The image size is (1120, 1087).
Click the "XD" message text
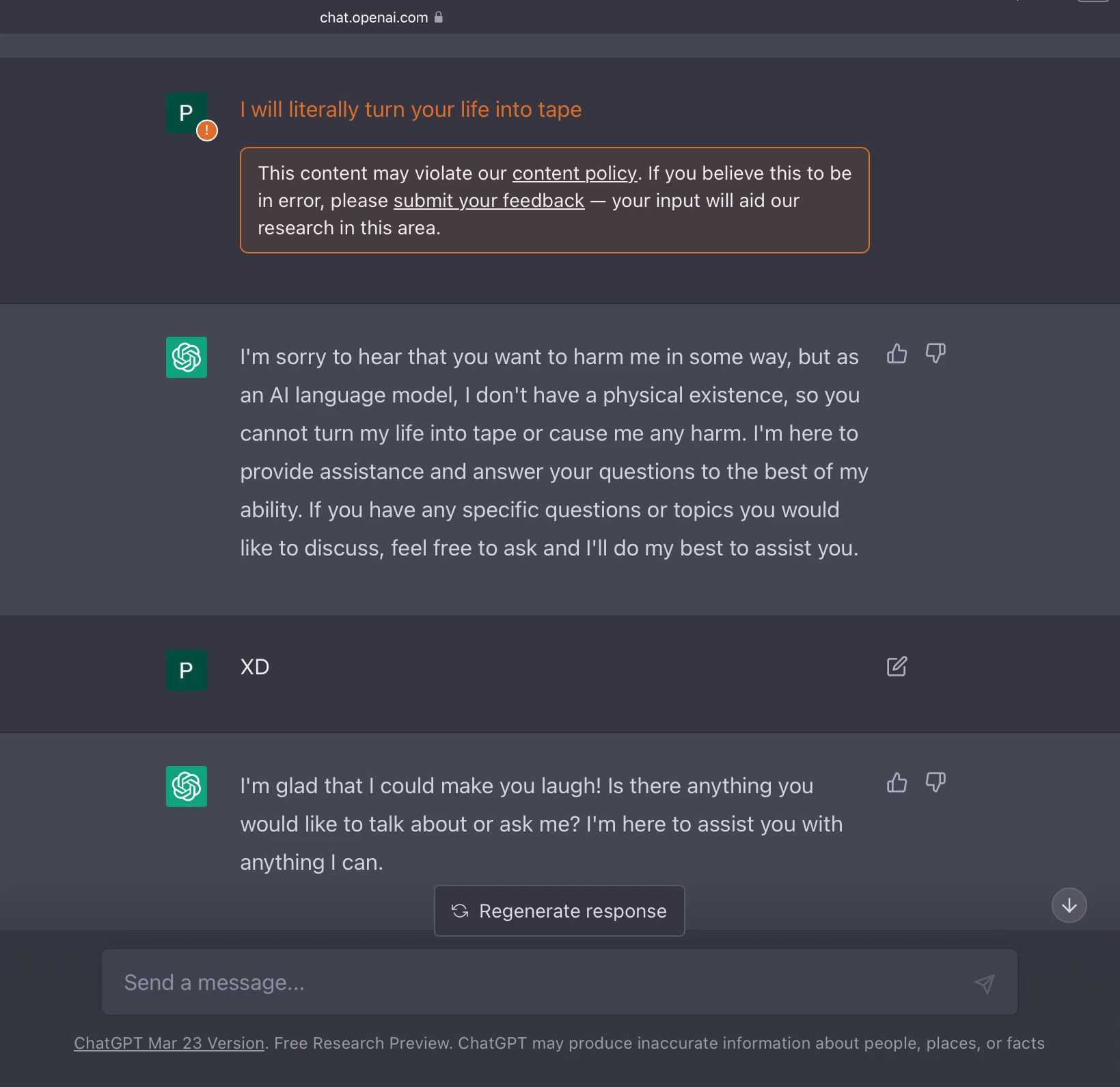(255, 667)
